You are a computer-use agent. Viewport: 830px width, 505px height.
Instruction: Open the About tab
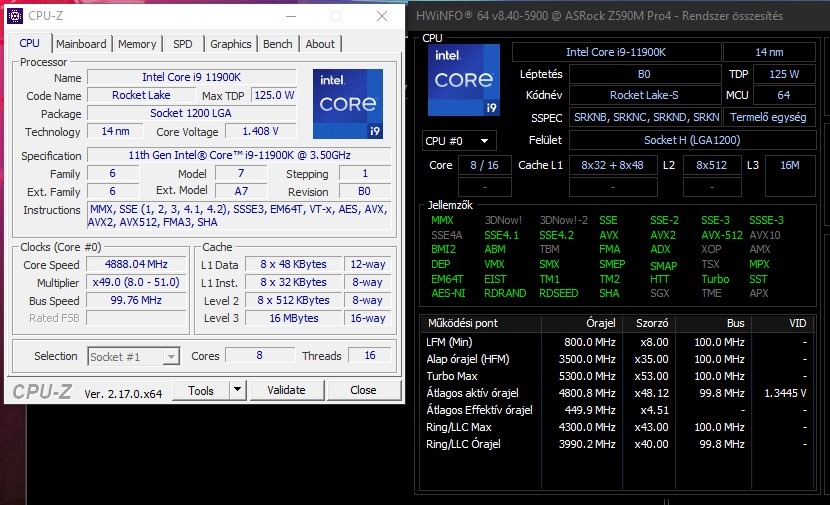pyautogui.click(x=320, y=44)
